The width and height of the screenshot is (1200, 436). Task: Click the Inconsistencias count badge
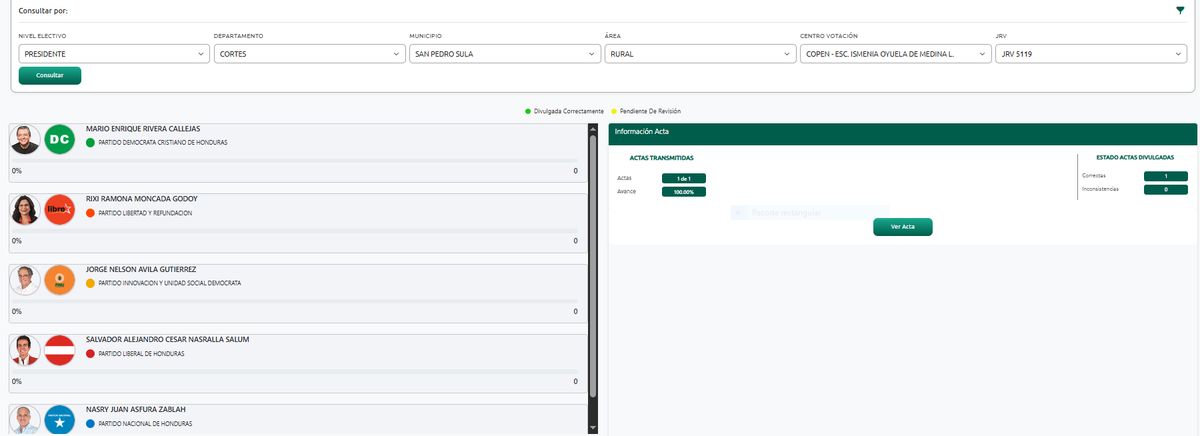[1166, 189]
